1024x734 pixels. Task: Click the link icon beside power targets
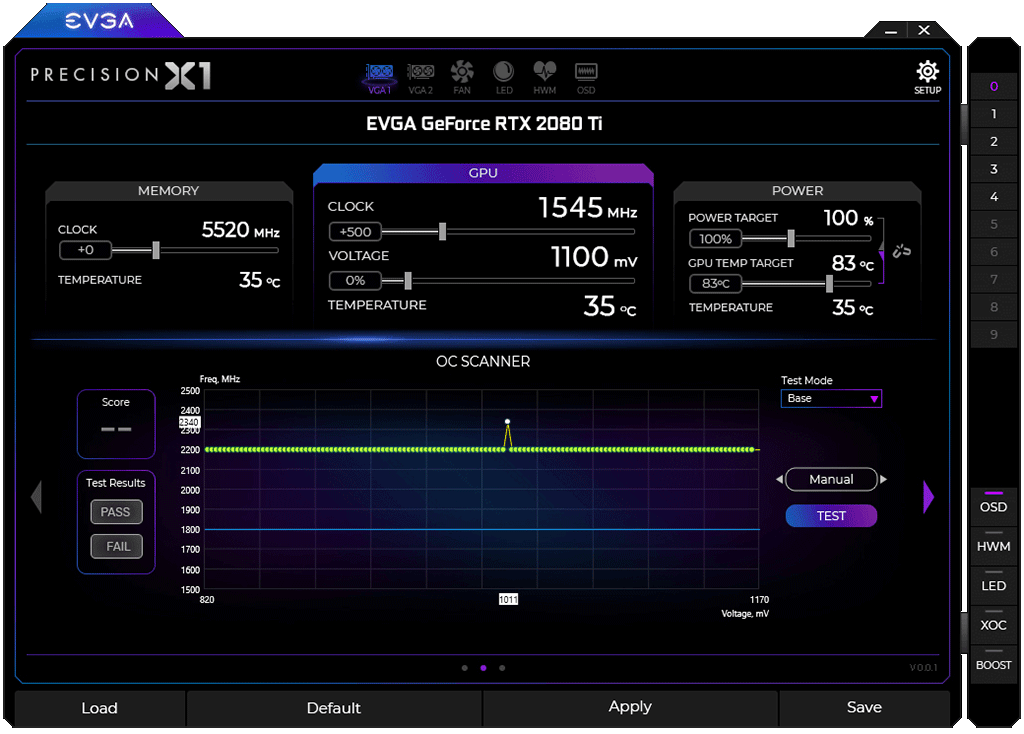[x=902, y=251]
